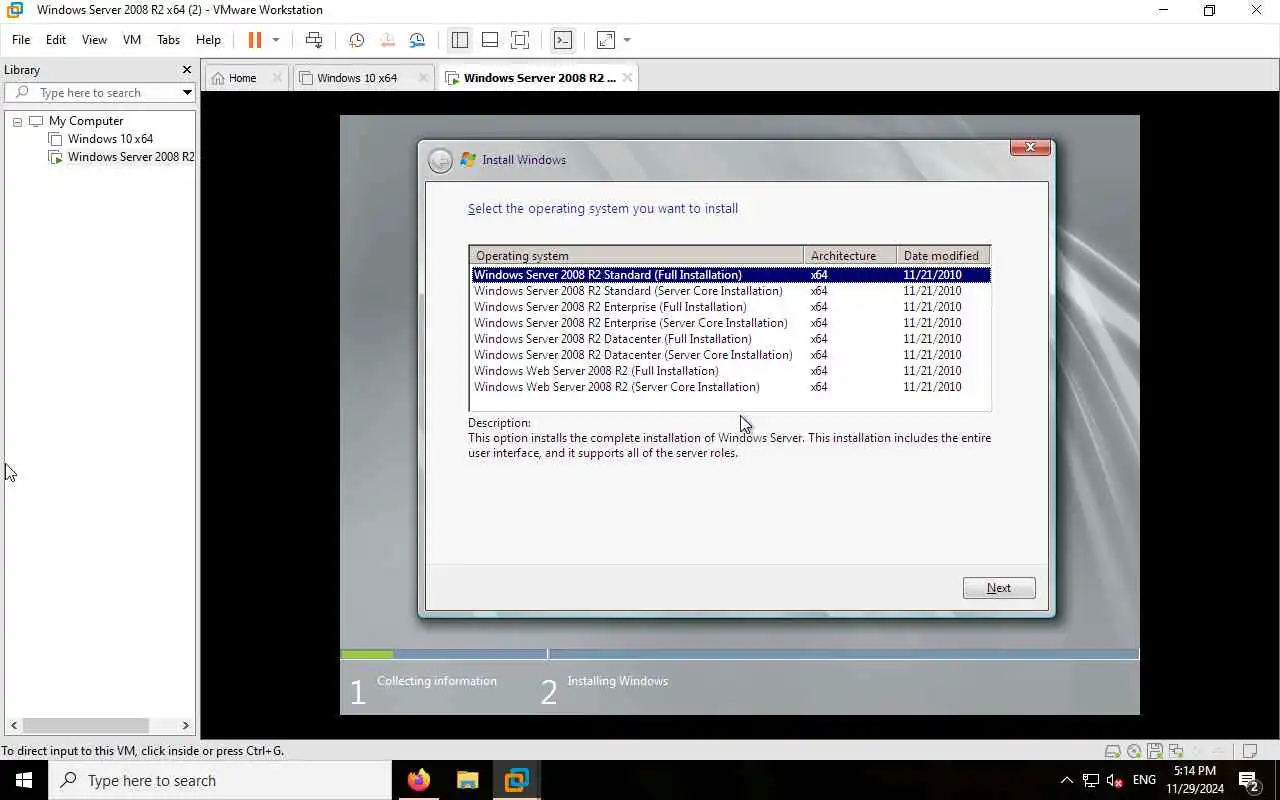
Task: Click the network adapter status icon
Action: coord(1176,751)
